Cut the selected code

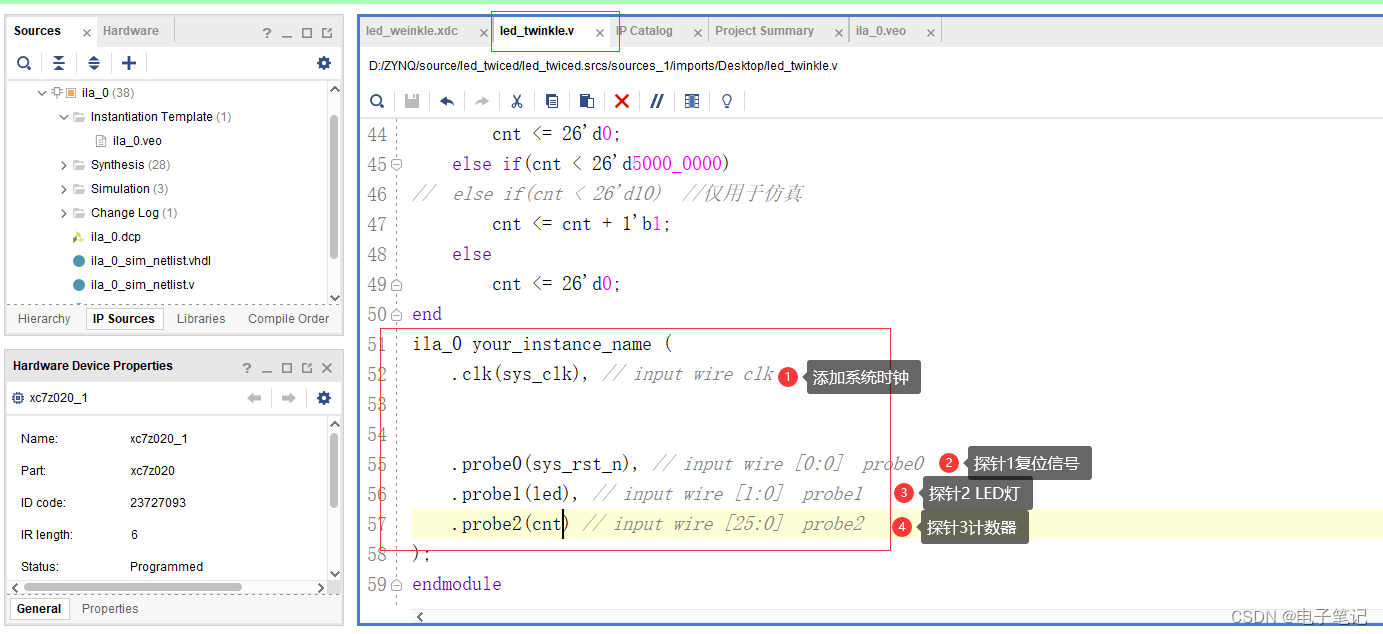tap(517, 101)
